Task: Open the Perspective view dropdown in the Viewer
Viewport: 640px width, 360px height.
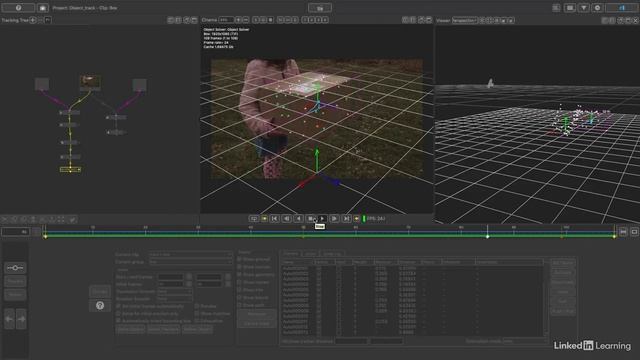Action: pos(464,20)
